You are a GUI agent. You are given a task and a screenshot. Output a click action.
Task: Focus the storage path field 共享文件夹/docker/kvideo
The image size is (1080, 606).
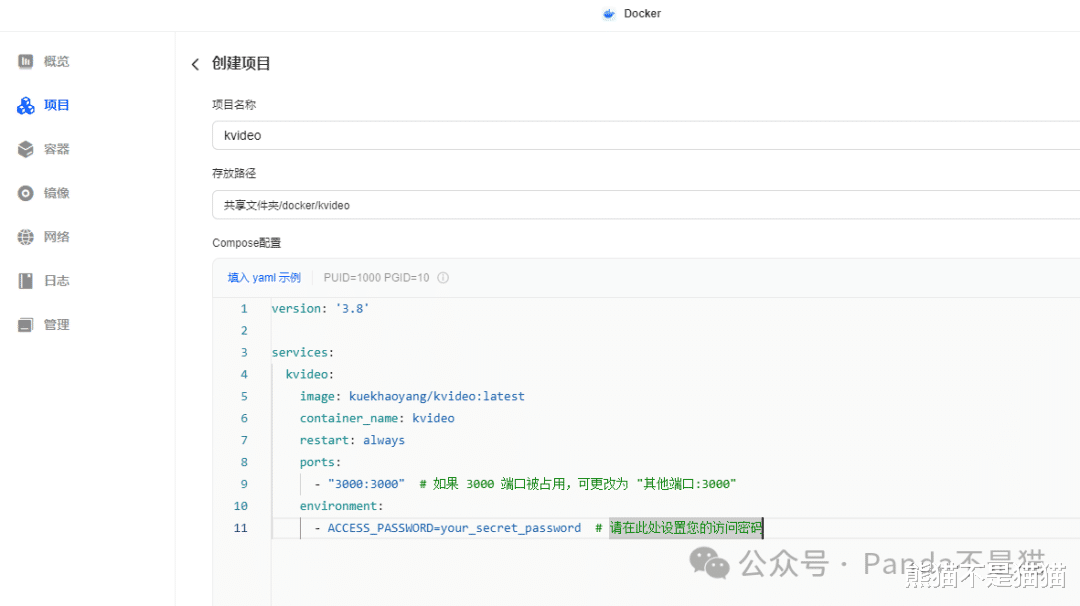coord(646,205)
